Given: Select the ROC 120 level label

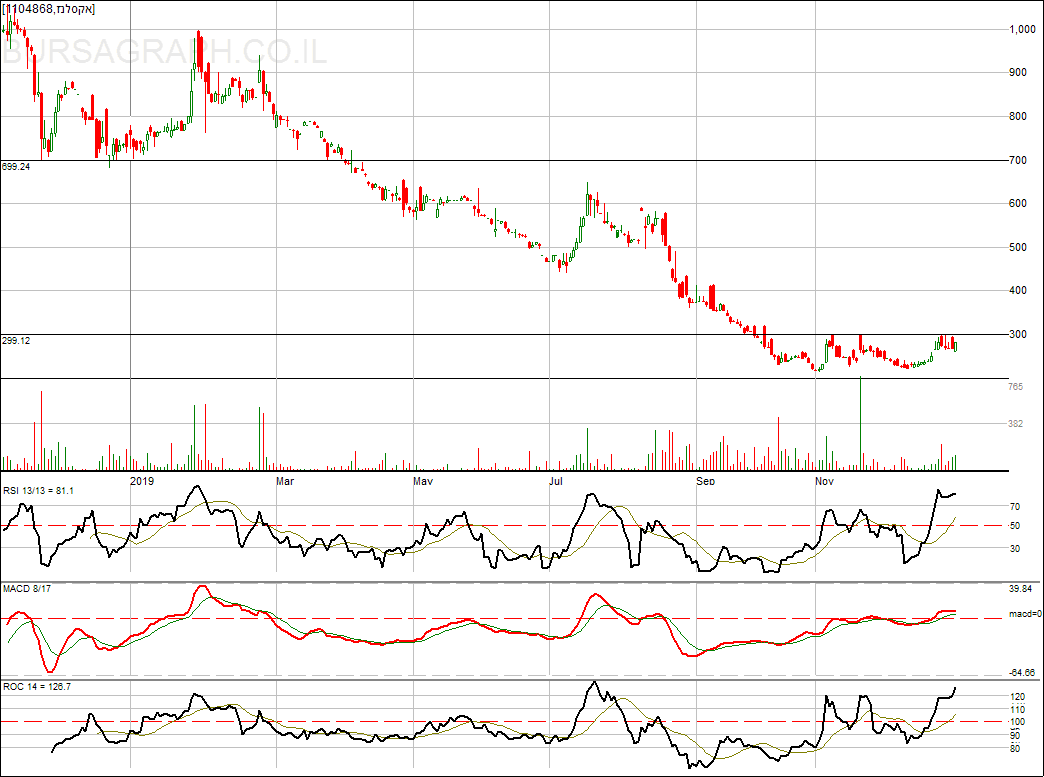Looking at the screenshot, I should (x=1017, y=698).
